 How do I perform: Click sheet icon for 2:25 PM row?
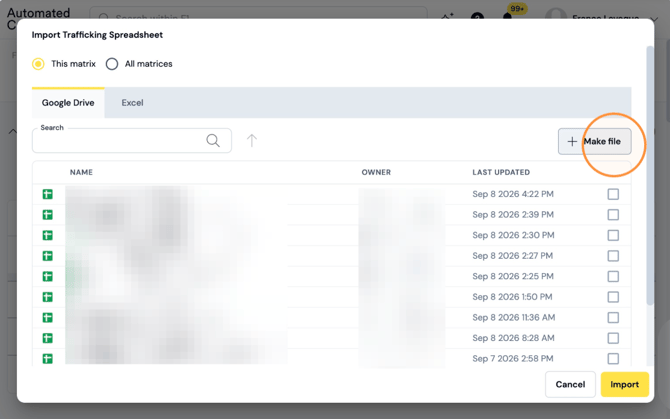click(x=47, y=276)
